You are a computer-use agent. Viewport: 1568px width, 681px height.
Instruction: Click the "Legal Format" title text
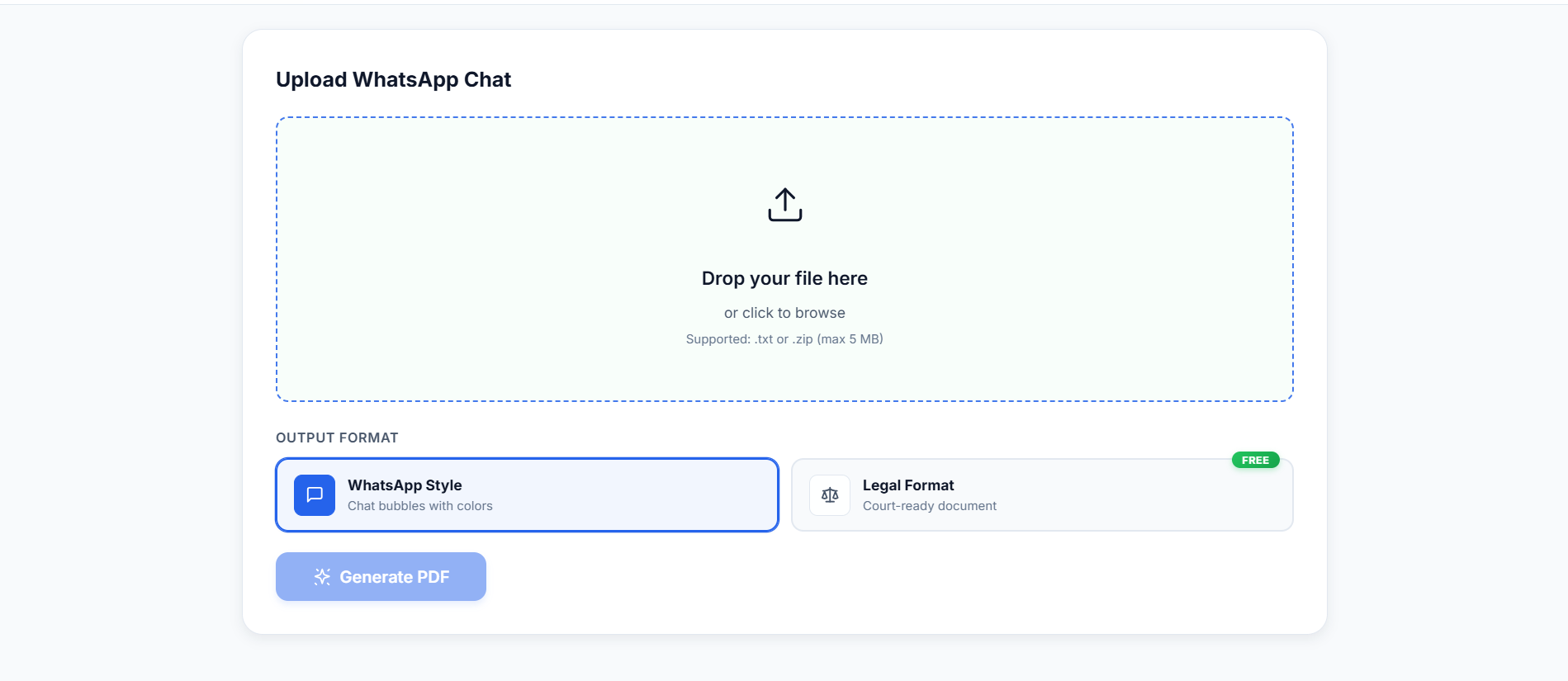tap(908, 485)
